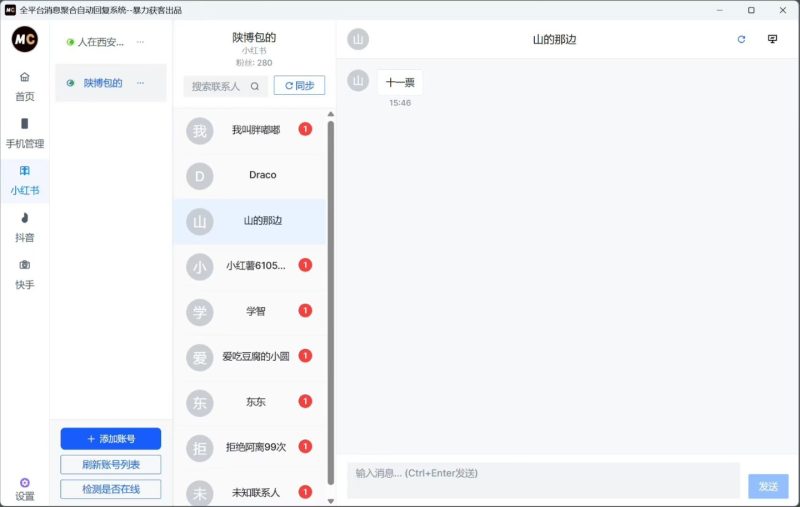Click unread badge on 未知联系人
Viewport: 800px width, 507px height.
(x=305, y=492)
